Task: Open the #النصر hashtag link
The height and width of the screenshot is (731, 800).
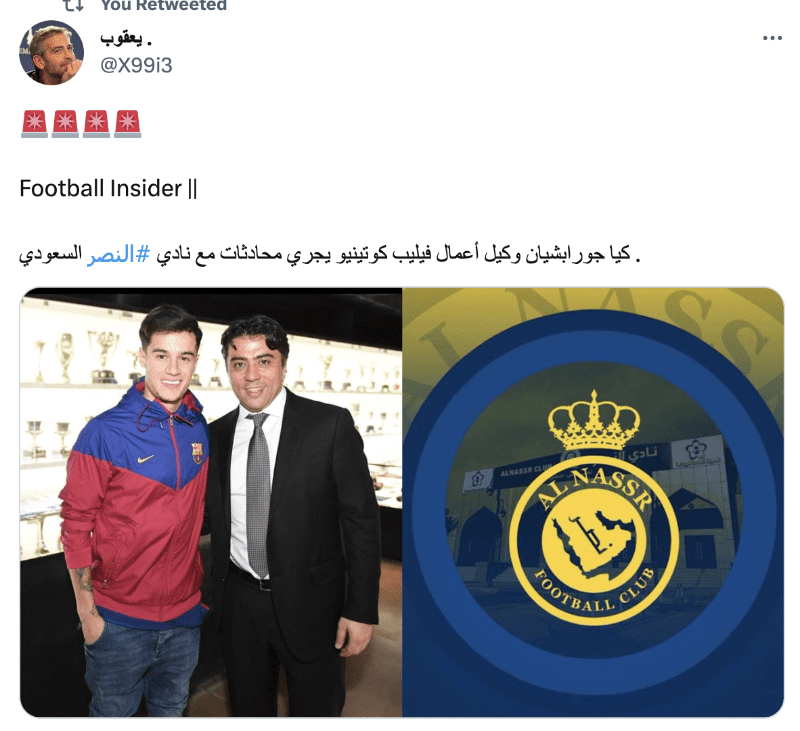Action: click(119, 254)
